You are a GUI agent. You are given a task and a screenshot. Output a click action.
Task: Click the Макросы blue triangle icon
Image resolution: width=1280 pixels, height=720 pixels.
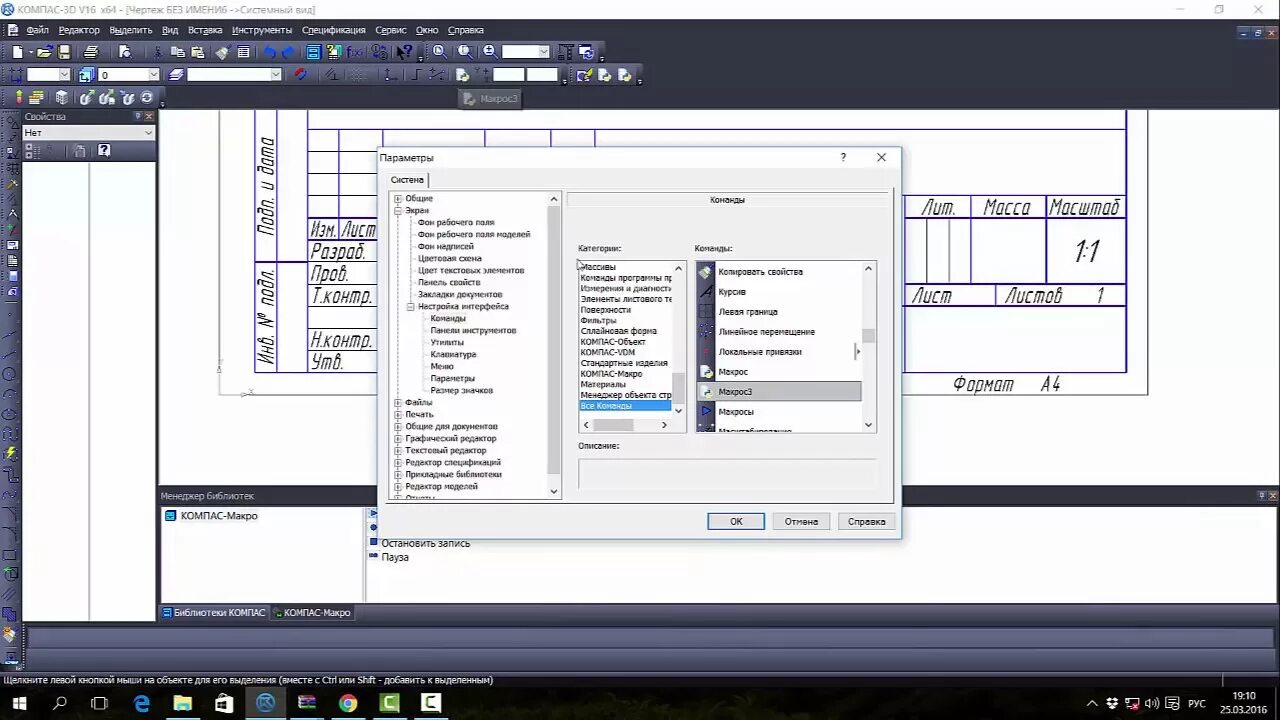coord(706,412)
